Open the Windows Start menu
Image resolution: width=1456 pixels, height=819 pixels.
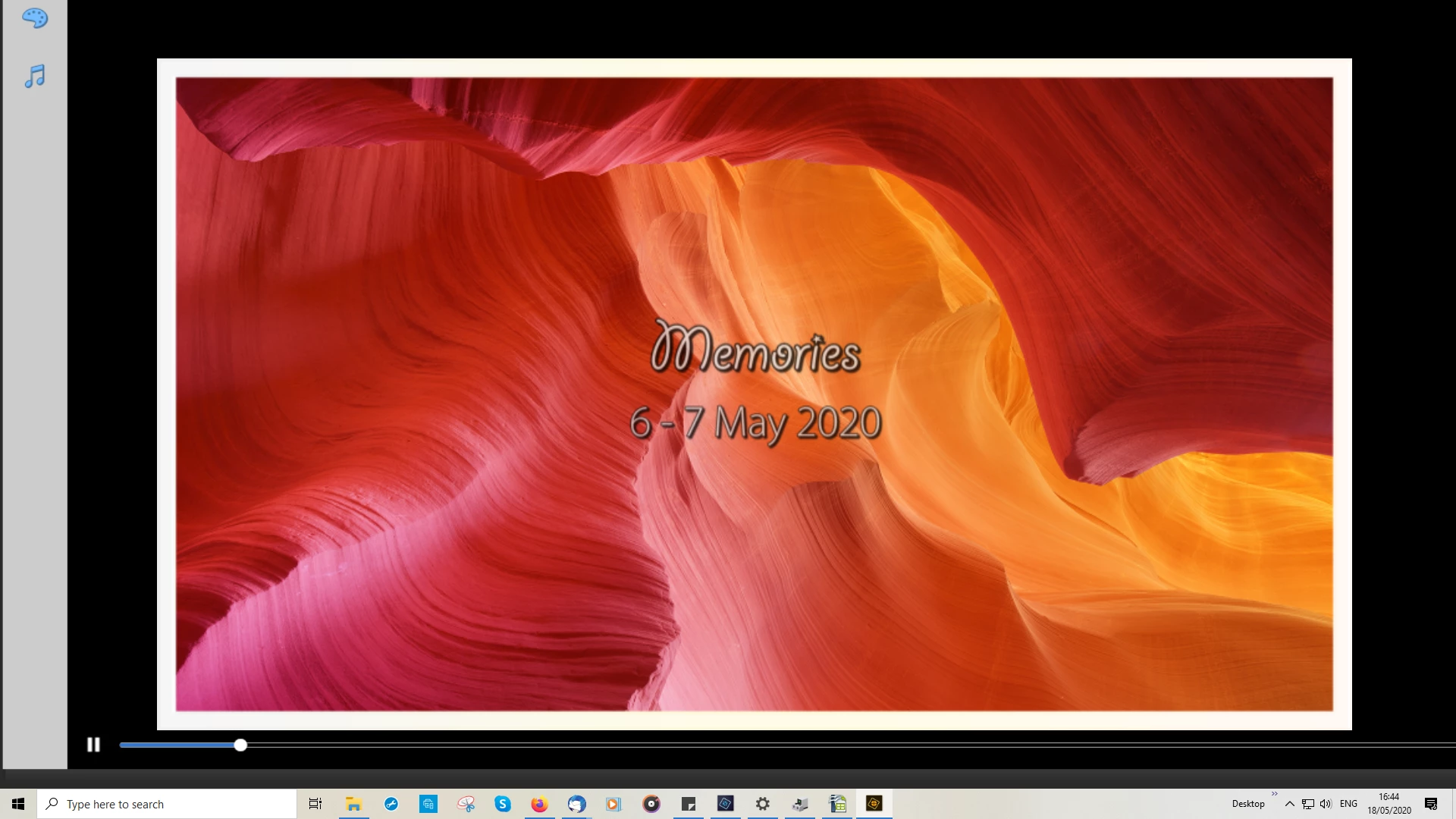[x=18, y=804]
